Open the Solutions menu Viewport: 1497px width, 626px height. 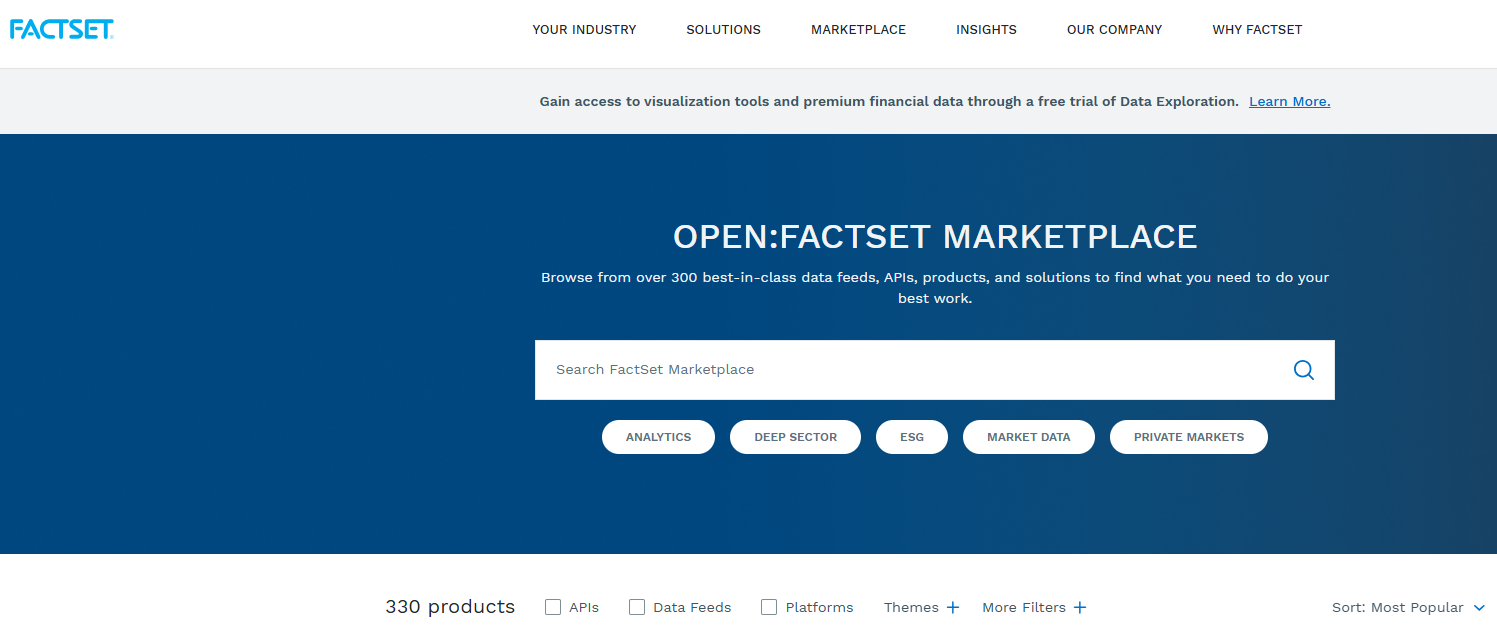point(723,29)
